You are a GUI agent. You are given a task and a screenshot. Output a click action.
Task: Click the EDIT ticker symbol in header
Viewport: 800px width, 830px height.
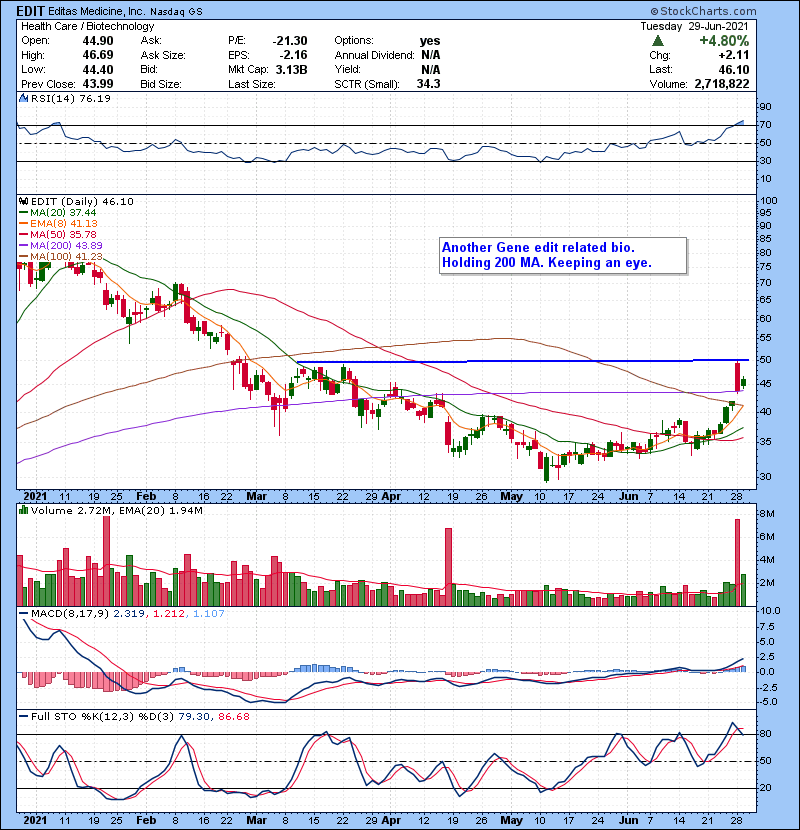(x=31, y=11)
